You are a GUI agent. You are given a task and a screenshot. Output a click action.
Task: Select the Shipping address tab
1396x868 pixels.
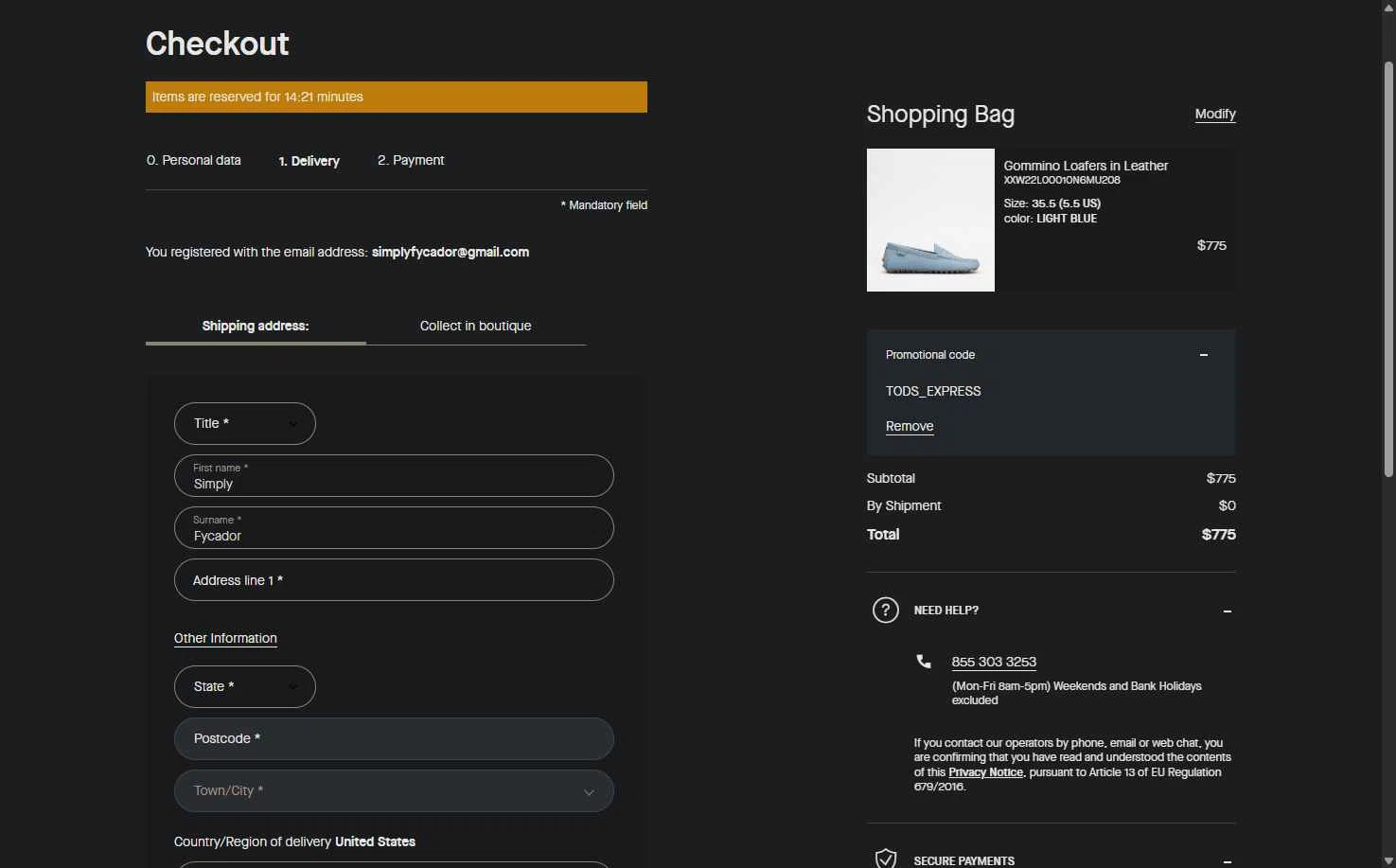[256, 326]
